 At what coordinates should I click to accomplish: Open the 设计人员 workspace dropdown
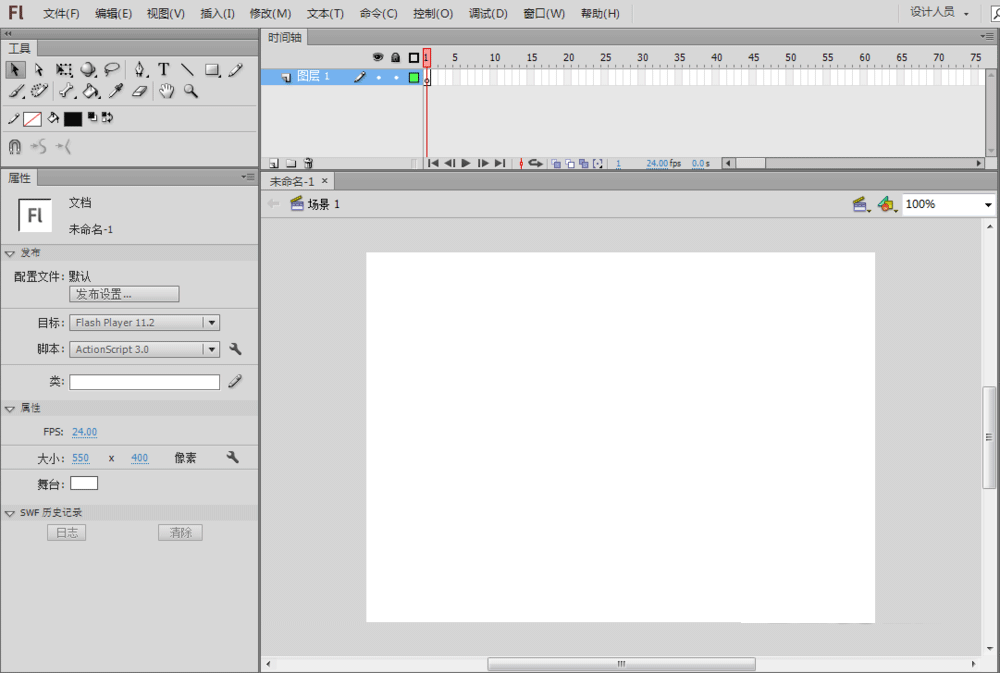(x=939, y=12)
